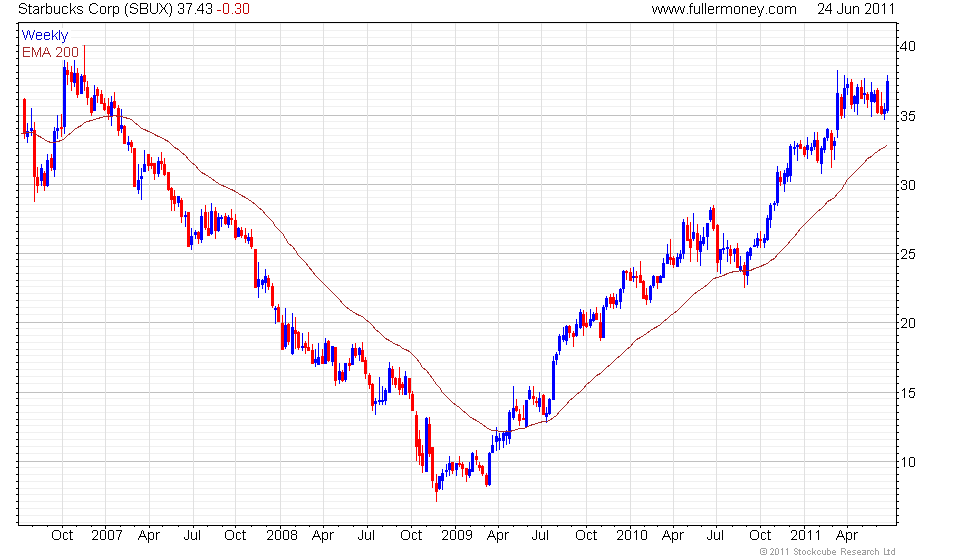Click the 2010 year marker on time axis
Viewport: 980px width, 560px height.
click(x=630, y=534)
